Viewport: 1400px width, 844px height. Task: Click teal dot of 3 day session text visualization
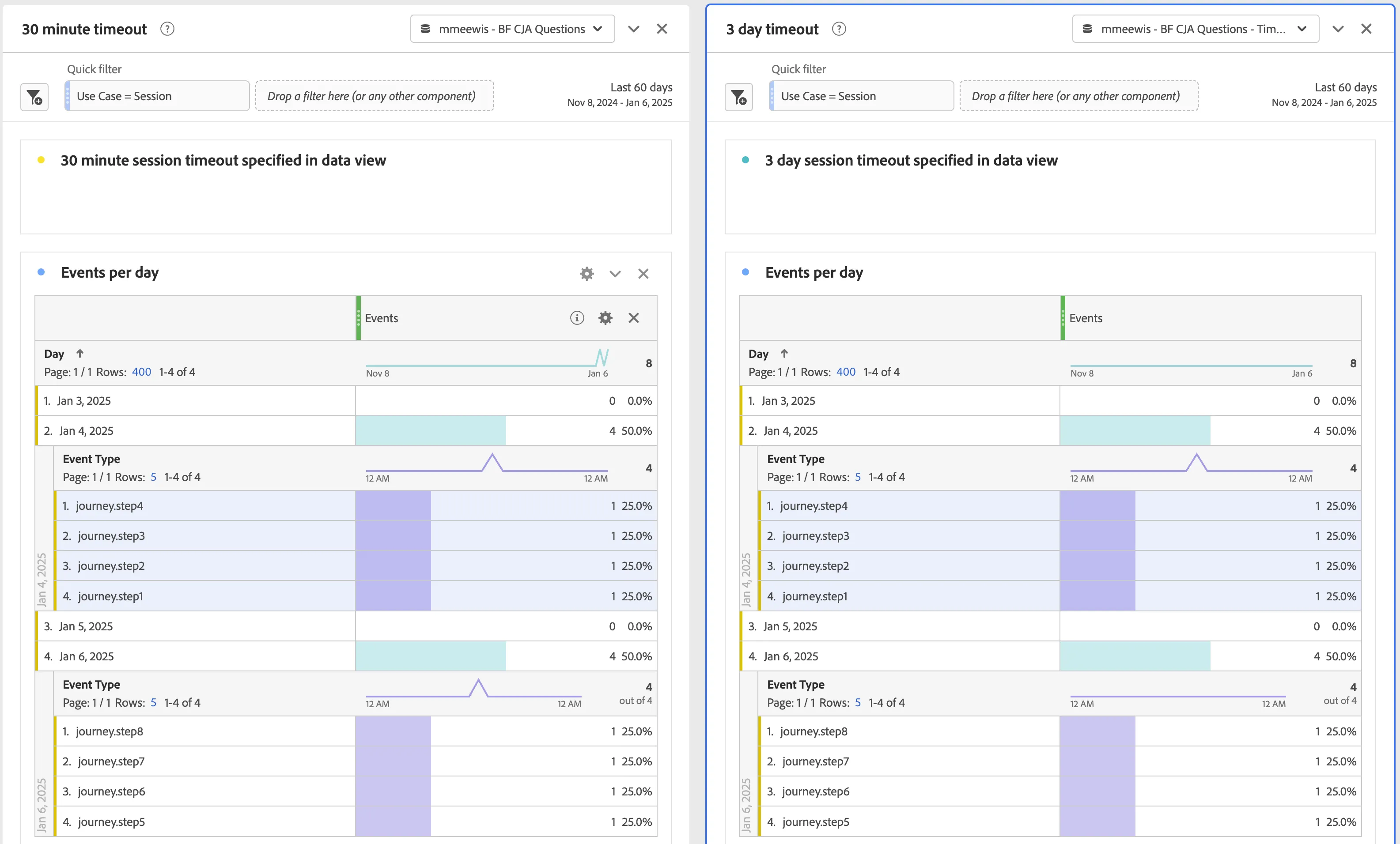[745, 160]
